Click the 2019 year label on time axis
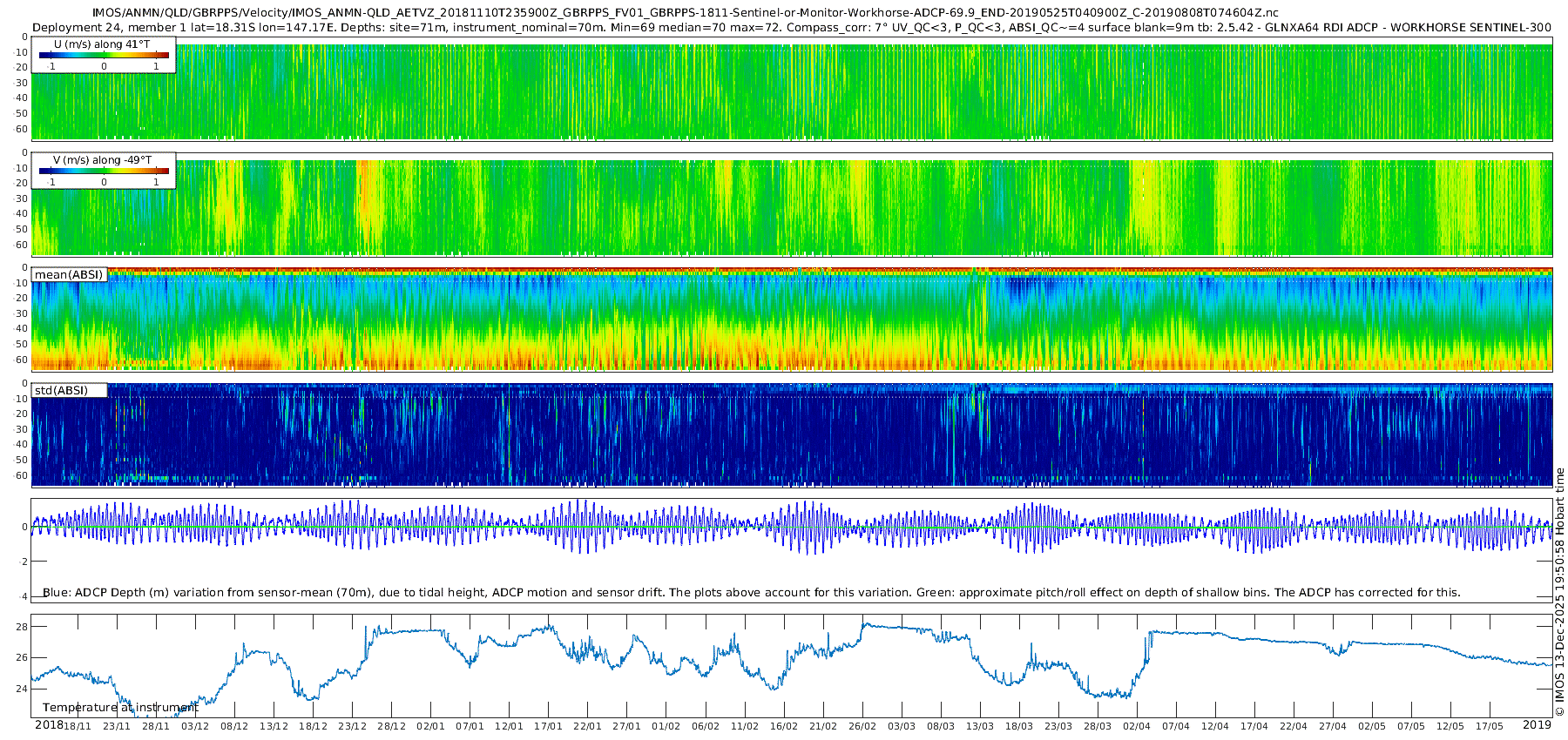 1537,725
